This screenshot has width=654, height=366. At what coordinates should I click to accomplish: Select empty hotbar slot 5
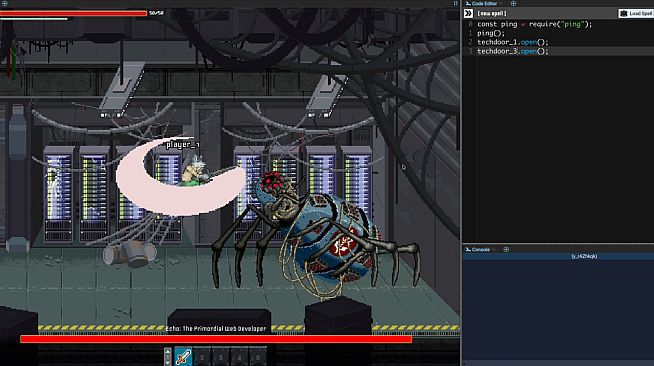258,357
